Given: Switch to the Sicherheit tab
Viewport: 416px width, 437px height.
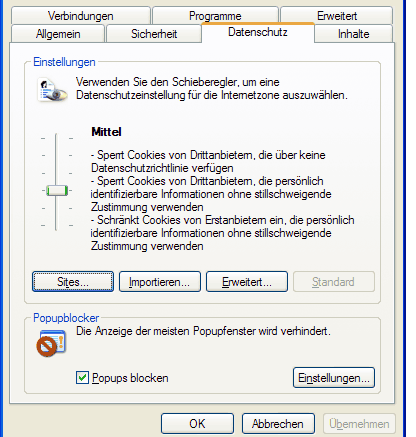Looking at the screenshot, I should (x=154, y=34).
